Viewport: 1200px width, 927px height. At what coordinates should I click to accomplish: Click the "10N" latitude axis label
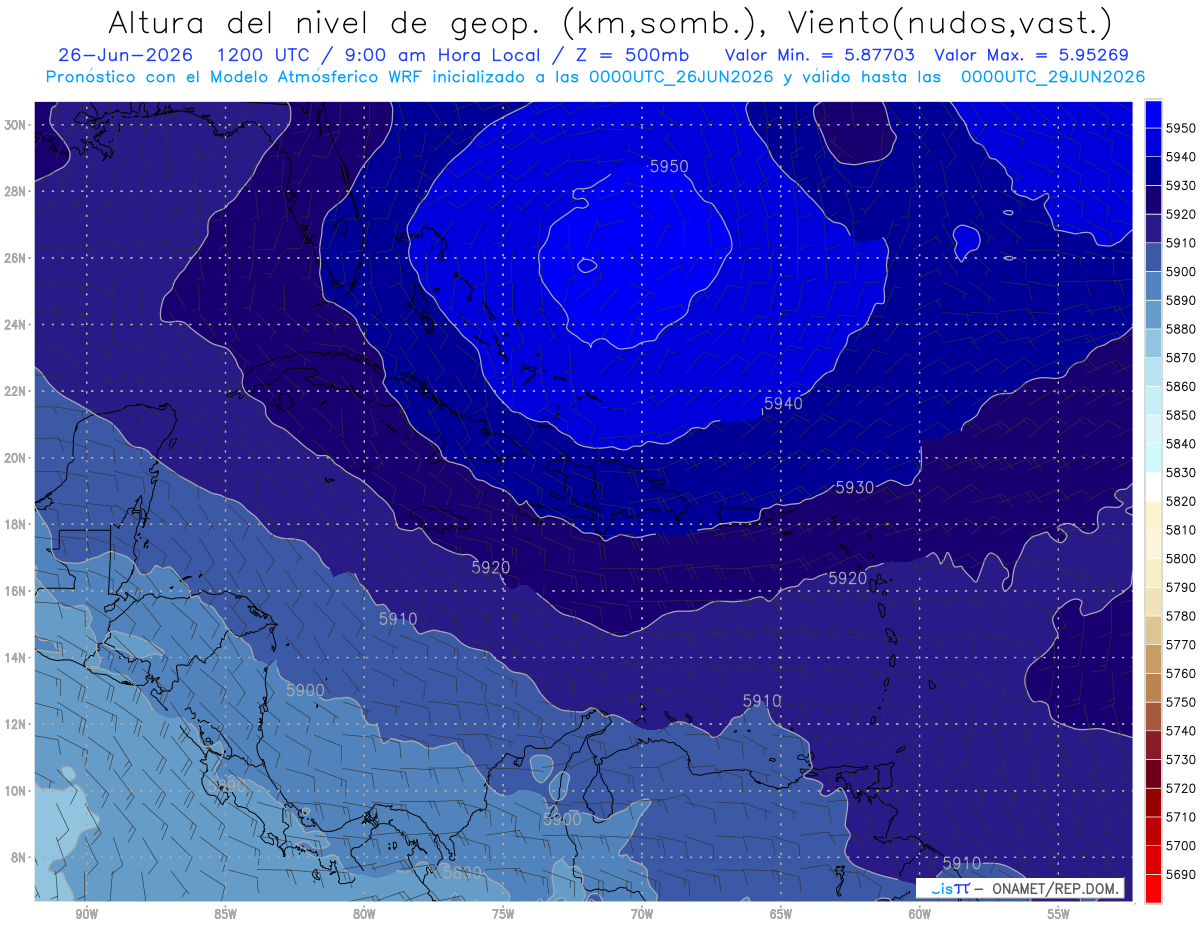point(15,791)
